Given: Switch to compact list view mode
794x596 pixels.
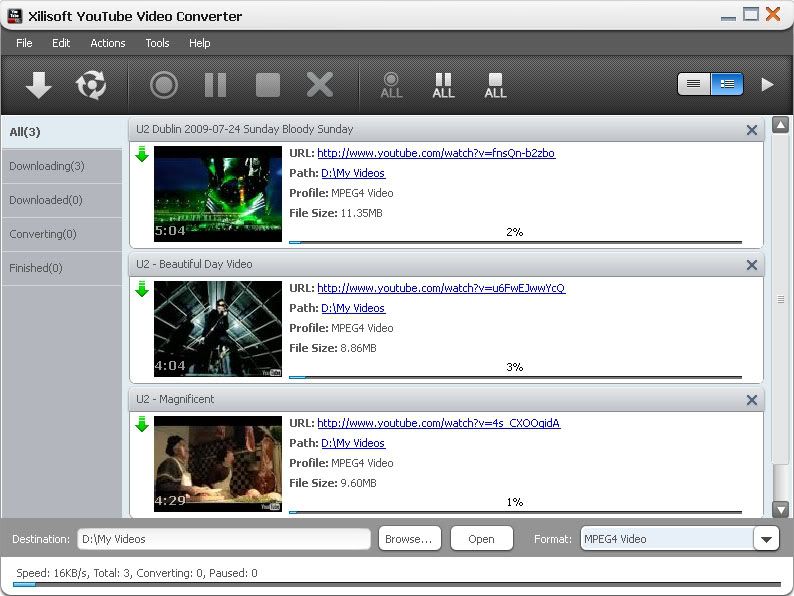Looking at the screenshot, I should coord(694,84).
